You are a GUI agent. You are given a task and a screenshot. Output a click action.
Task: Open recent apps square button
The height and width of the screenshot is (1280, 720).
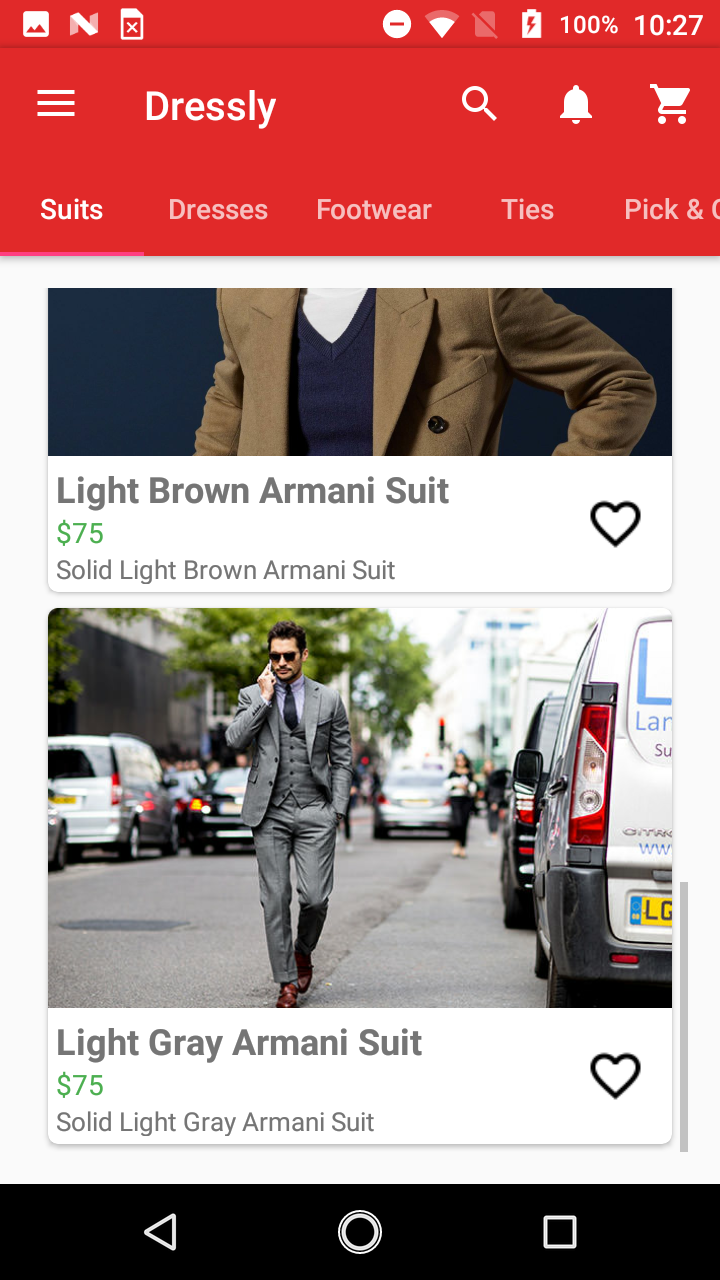point(560,1232)
